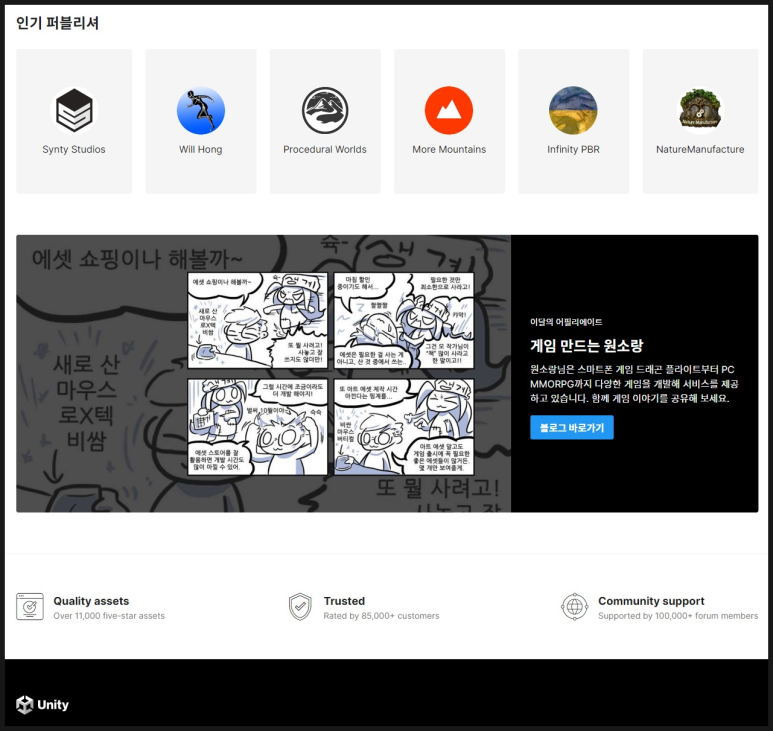Click the 이달의 어필리에이트 label
This screenshot has width=773, height=731.
pyautogui.click(x=566, y=322)
